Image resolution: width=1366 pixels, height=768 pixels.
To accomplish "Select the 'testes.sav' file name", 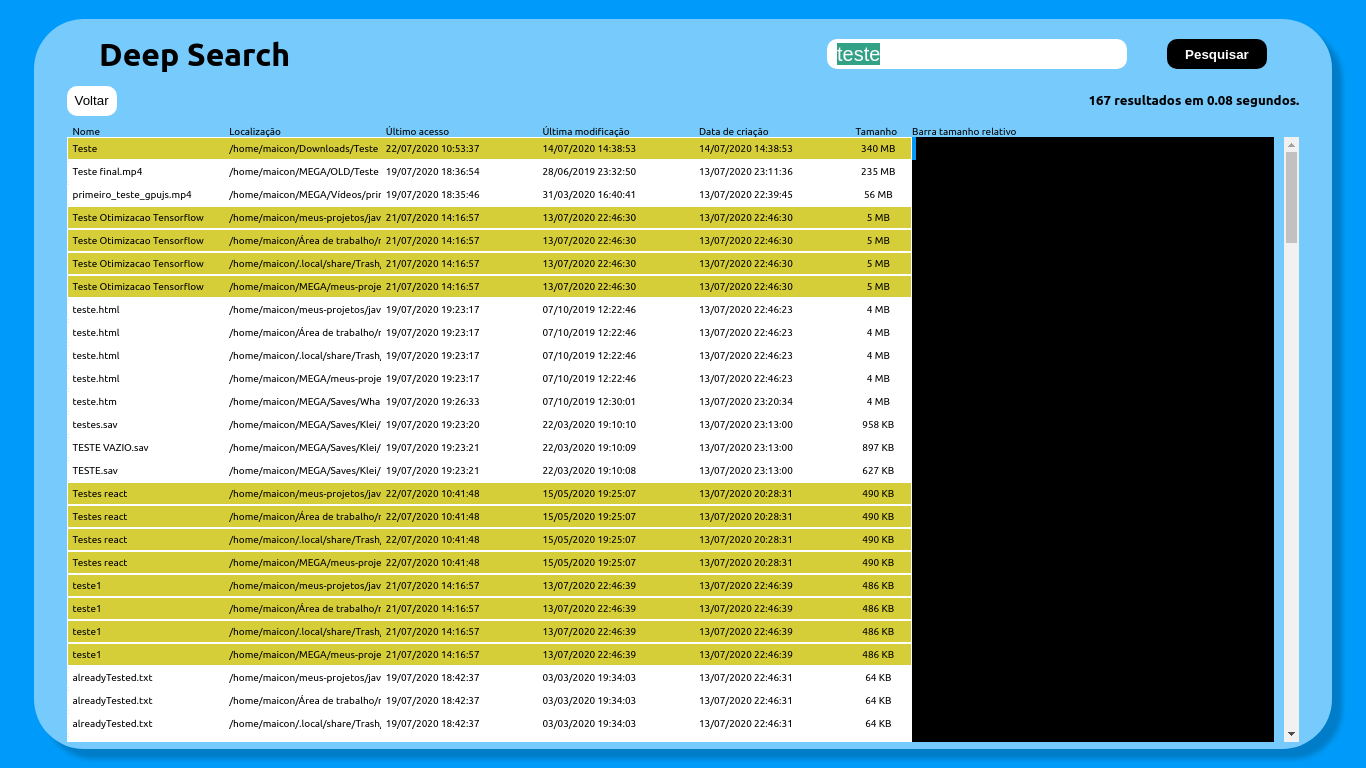I will [95, 425].
